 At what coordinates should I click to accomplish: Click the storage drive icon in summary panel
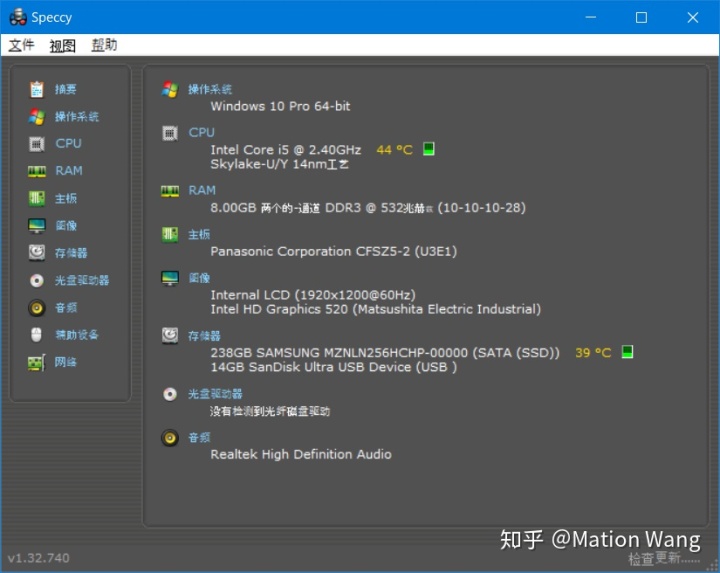(170, 336)
